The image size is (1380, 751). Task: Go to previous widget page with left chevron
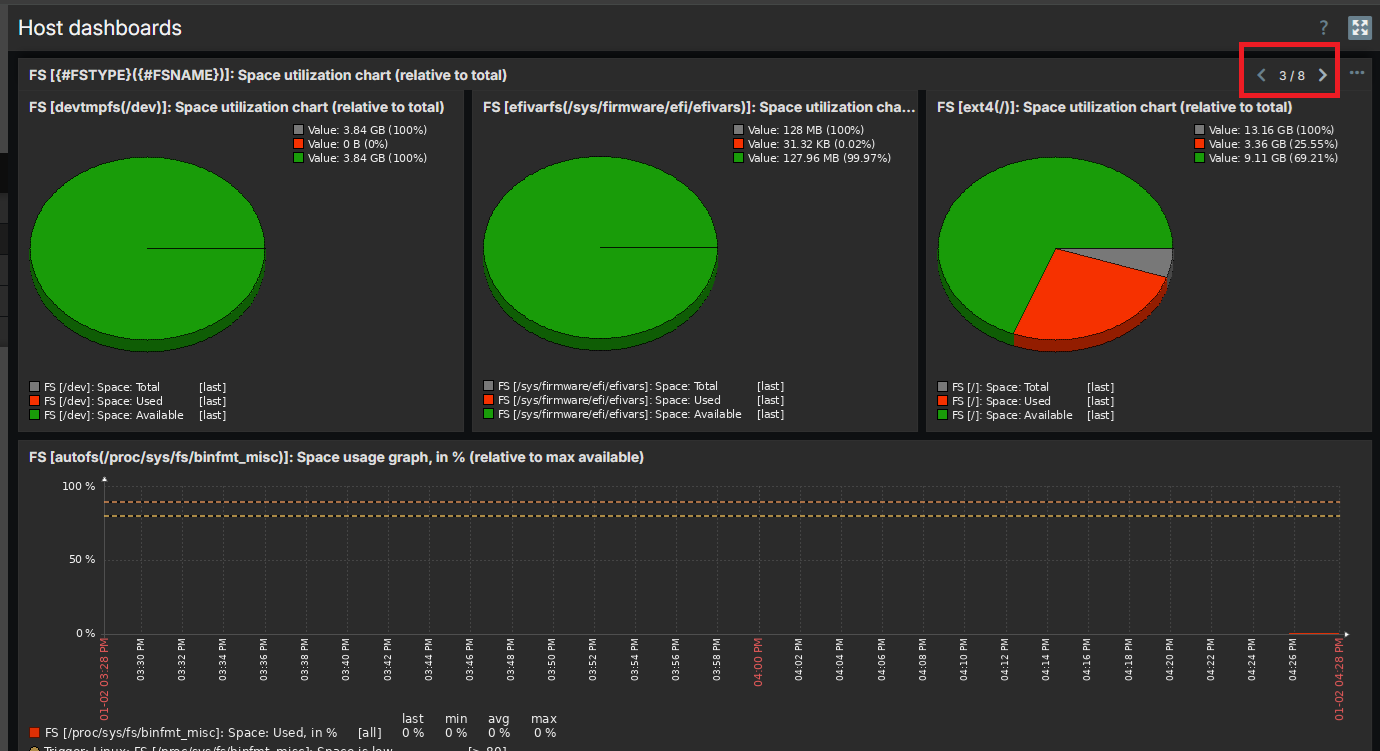1261,75
